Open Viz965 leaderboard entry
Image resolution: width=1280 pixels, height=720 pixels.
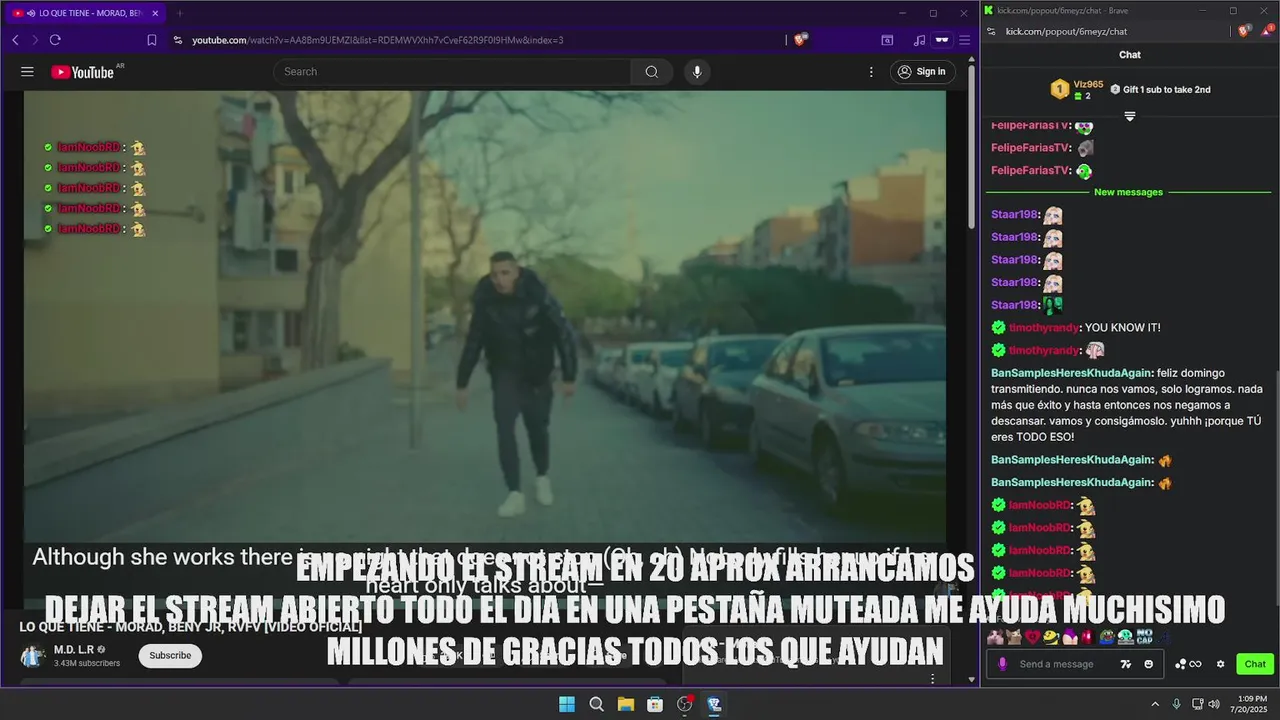pyautogui.click(x=1078, y=90)
